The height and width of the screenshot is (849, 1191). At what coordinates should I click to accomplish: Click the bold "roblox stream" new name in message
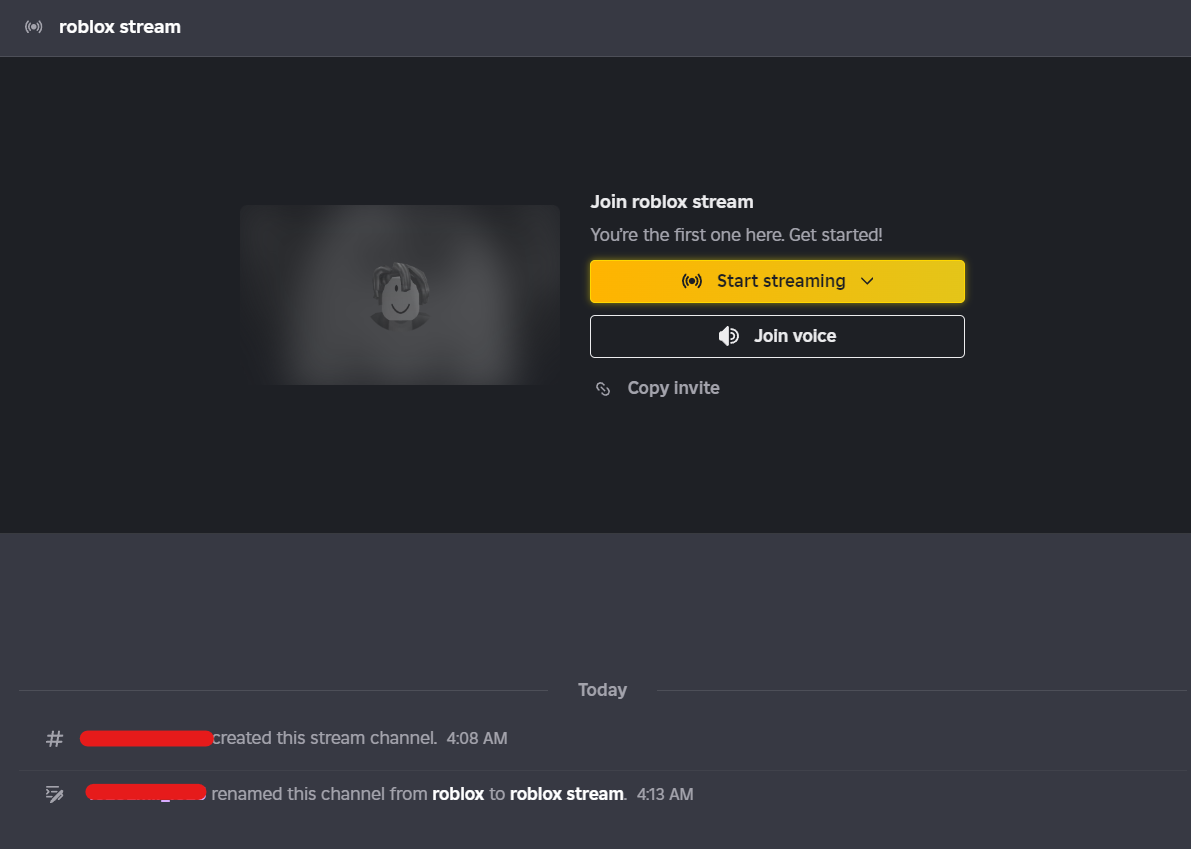567,794
